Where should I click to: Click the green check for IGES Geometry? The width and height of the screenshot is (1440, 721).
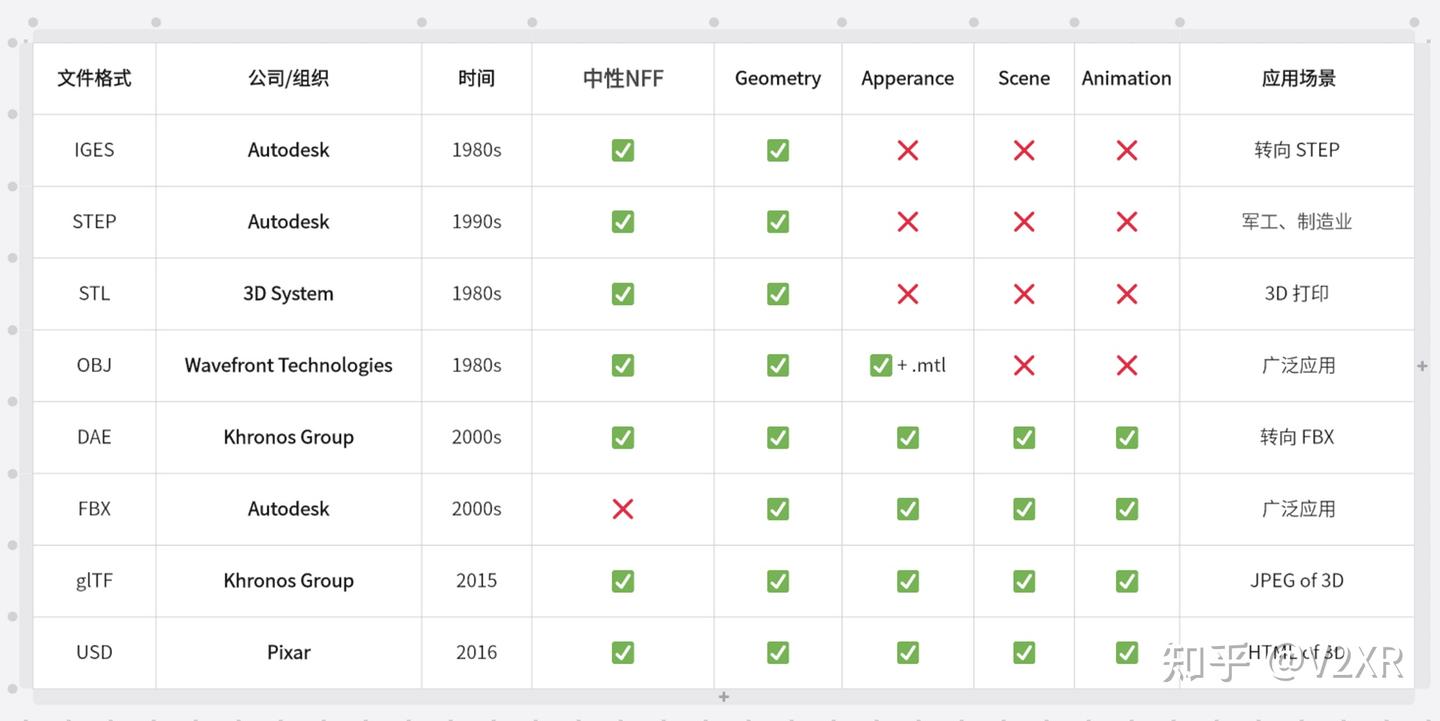pos(778,150)
